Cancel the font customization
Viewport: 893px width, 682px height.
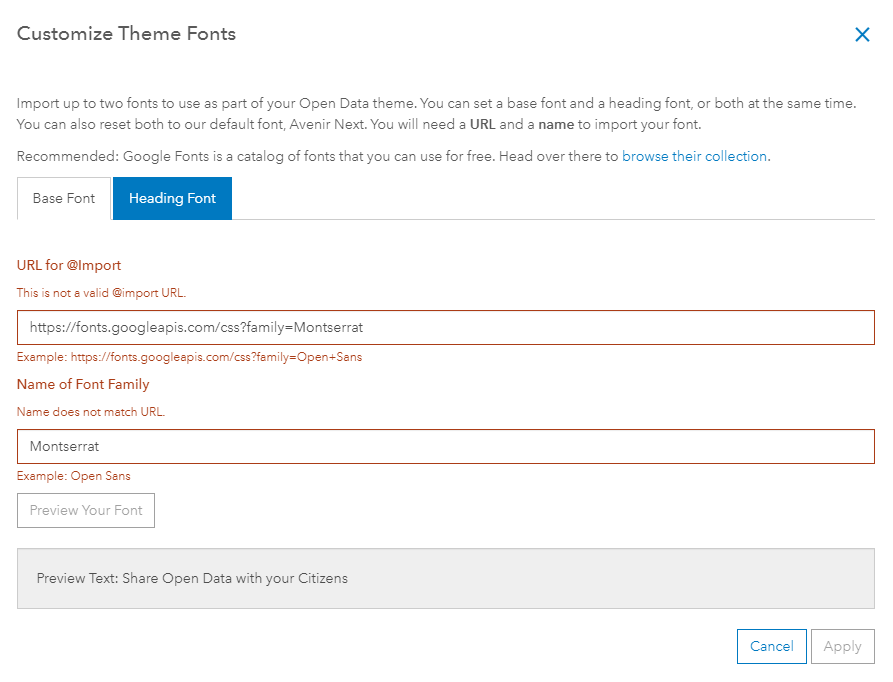pyautogui.click(x=771, y=646)
